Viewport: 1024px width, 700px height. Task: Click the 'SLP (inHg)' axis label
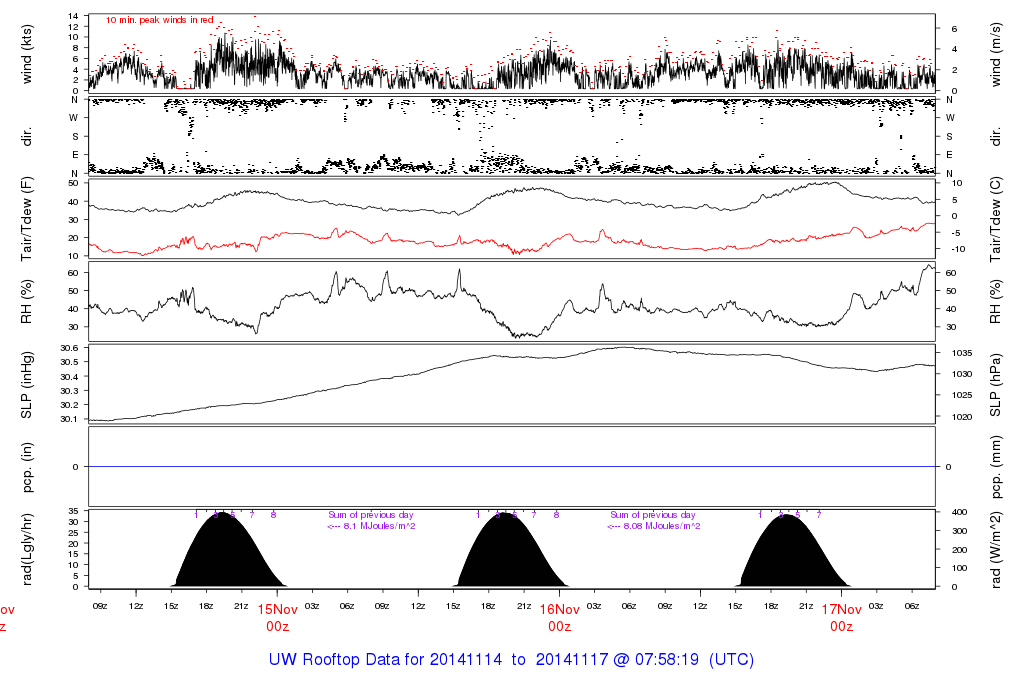click(x=27, y=384)
